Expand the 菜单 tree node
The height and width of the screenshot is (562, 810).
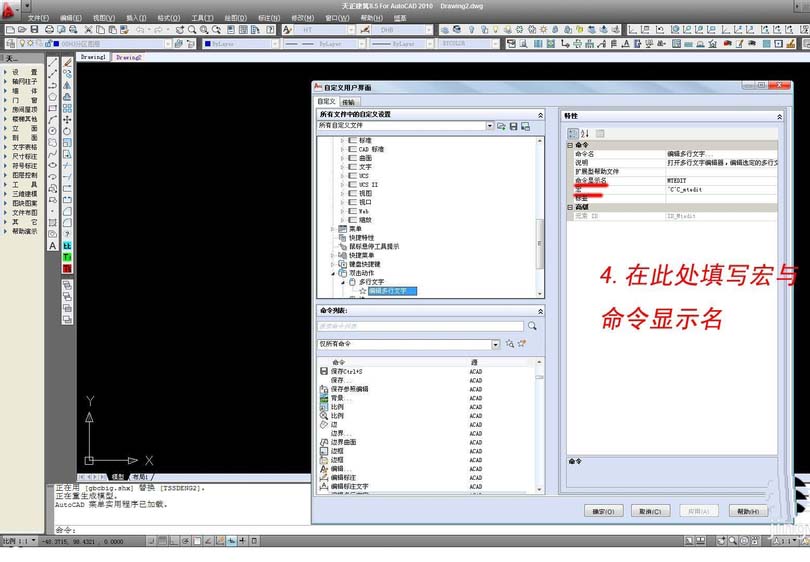(333, 229)
